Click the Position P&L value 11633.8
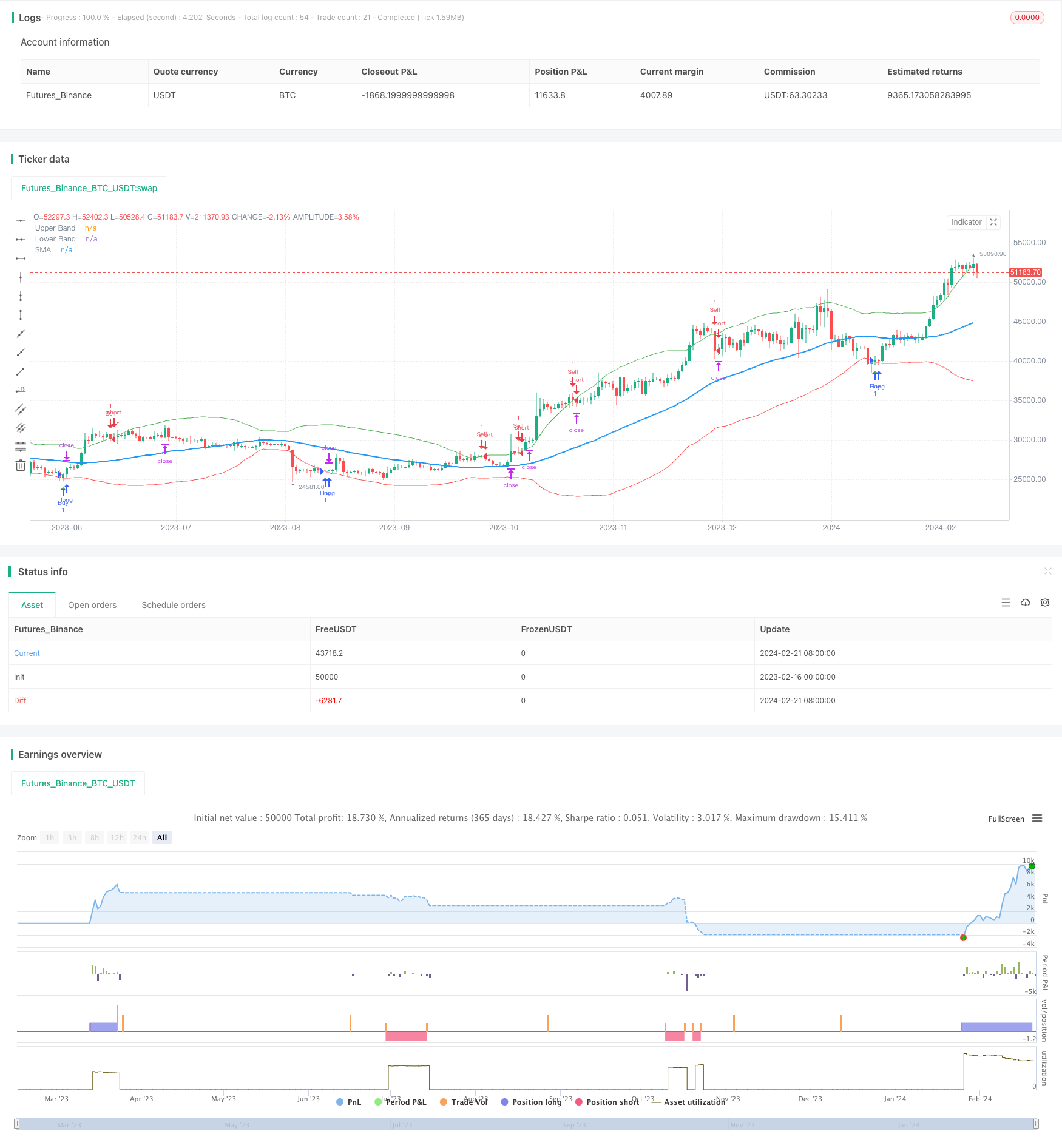Image resolution: width=1062 pixels, height=1148 pixels. click(x=550, y=95)
